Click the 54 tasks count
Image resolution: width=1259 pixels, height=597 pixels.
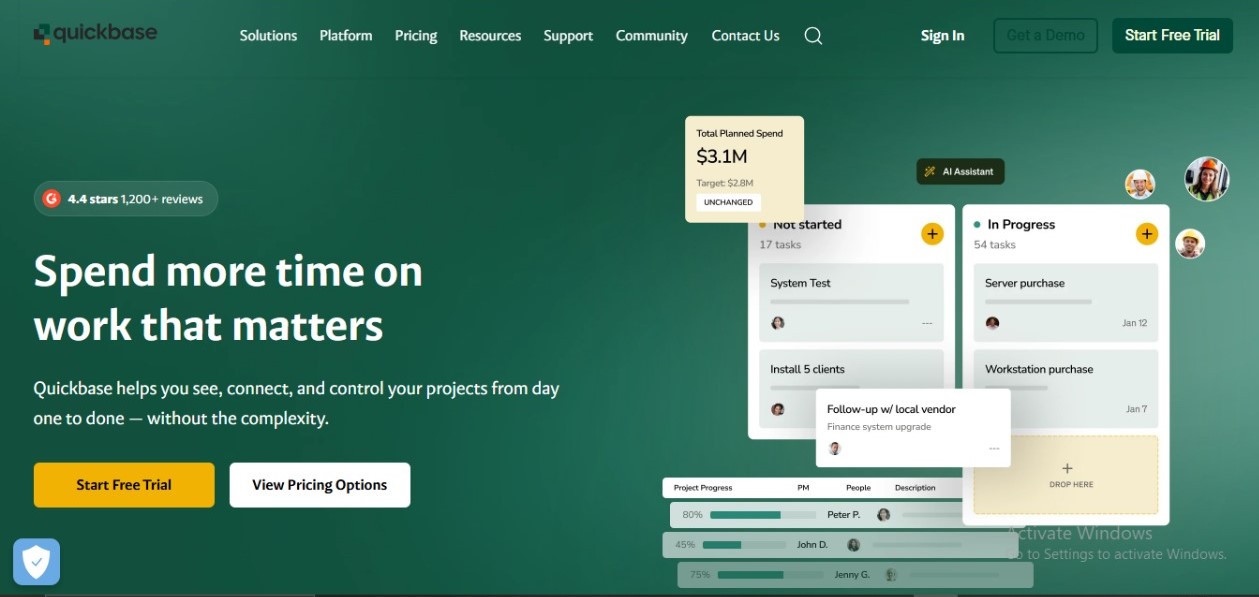[x=995, y=245]
